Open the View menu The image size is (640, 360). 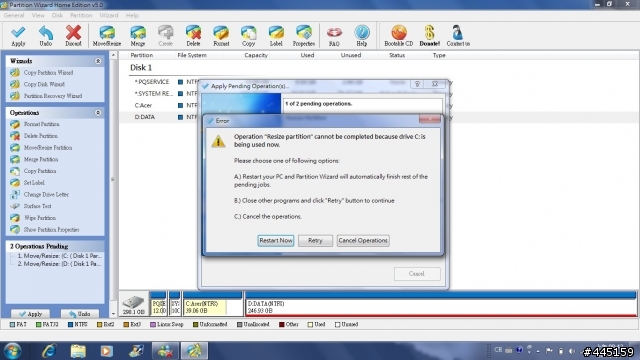click(38, 16)
